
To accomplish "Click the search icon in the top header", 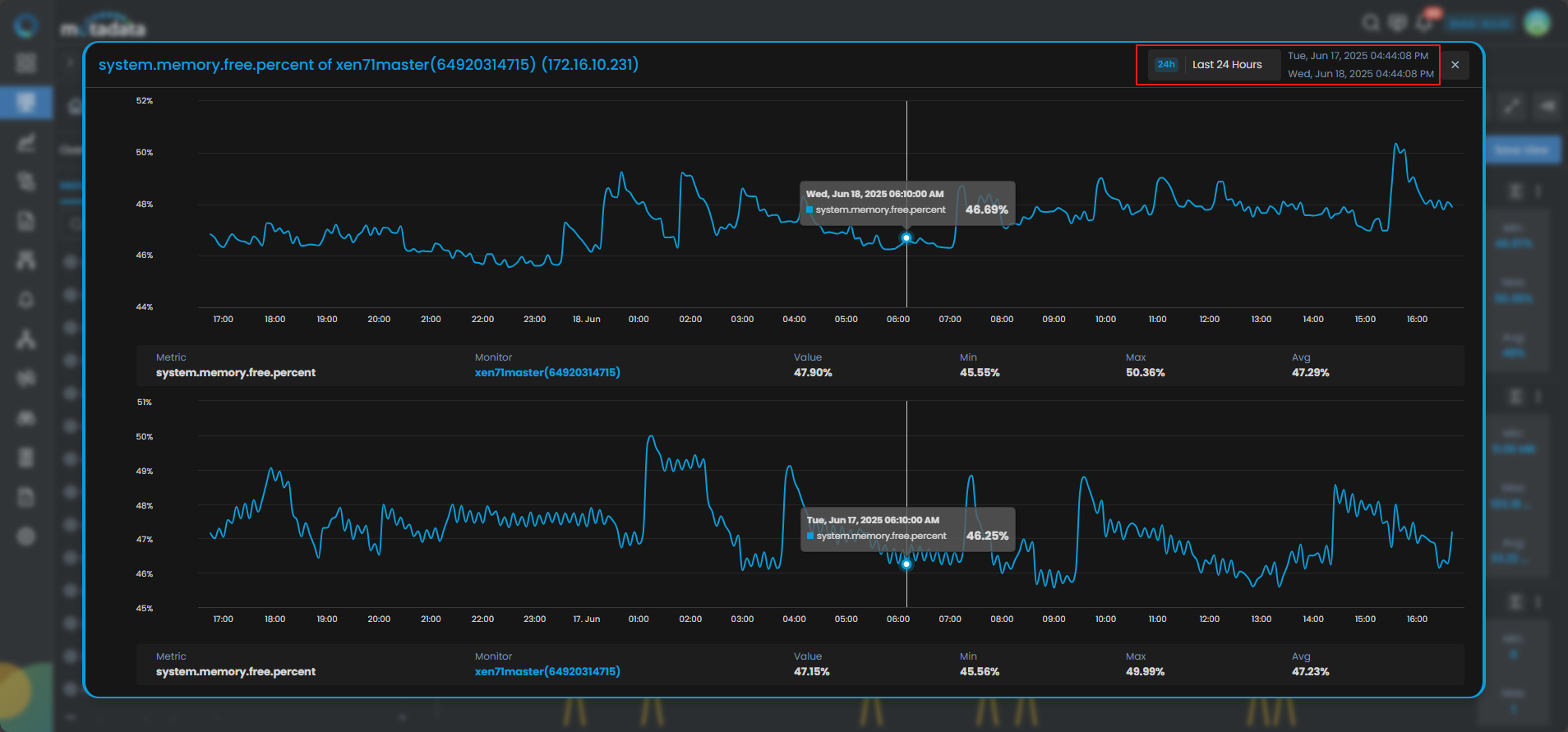I will [x=1370, y=22].
